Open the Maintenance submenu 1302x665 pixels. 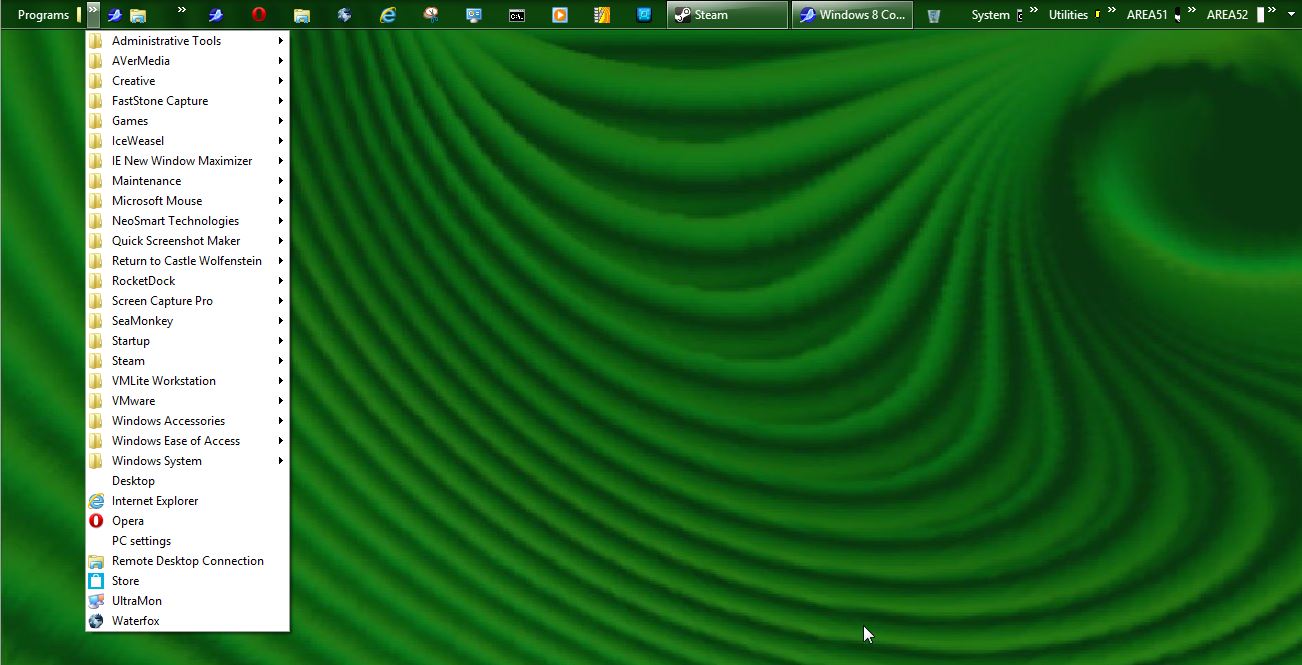coord(188,181)
